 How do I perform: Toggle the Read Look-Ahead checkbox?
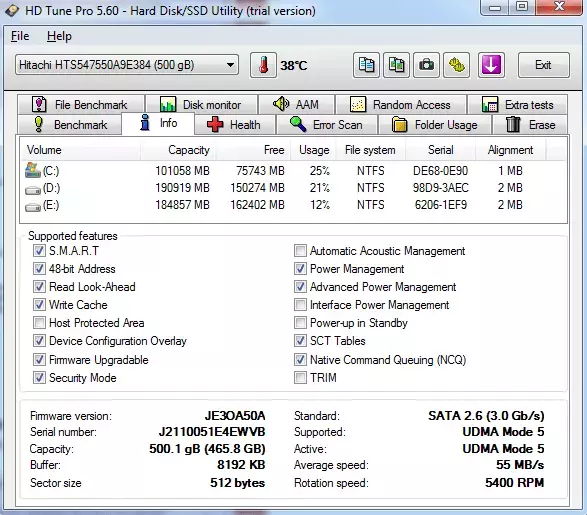coord(39,286)
